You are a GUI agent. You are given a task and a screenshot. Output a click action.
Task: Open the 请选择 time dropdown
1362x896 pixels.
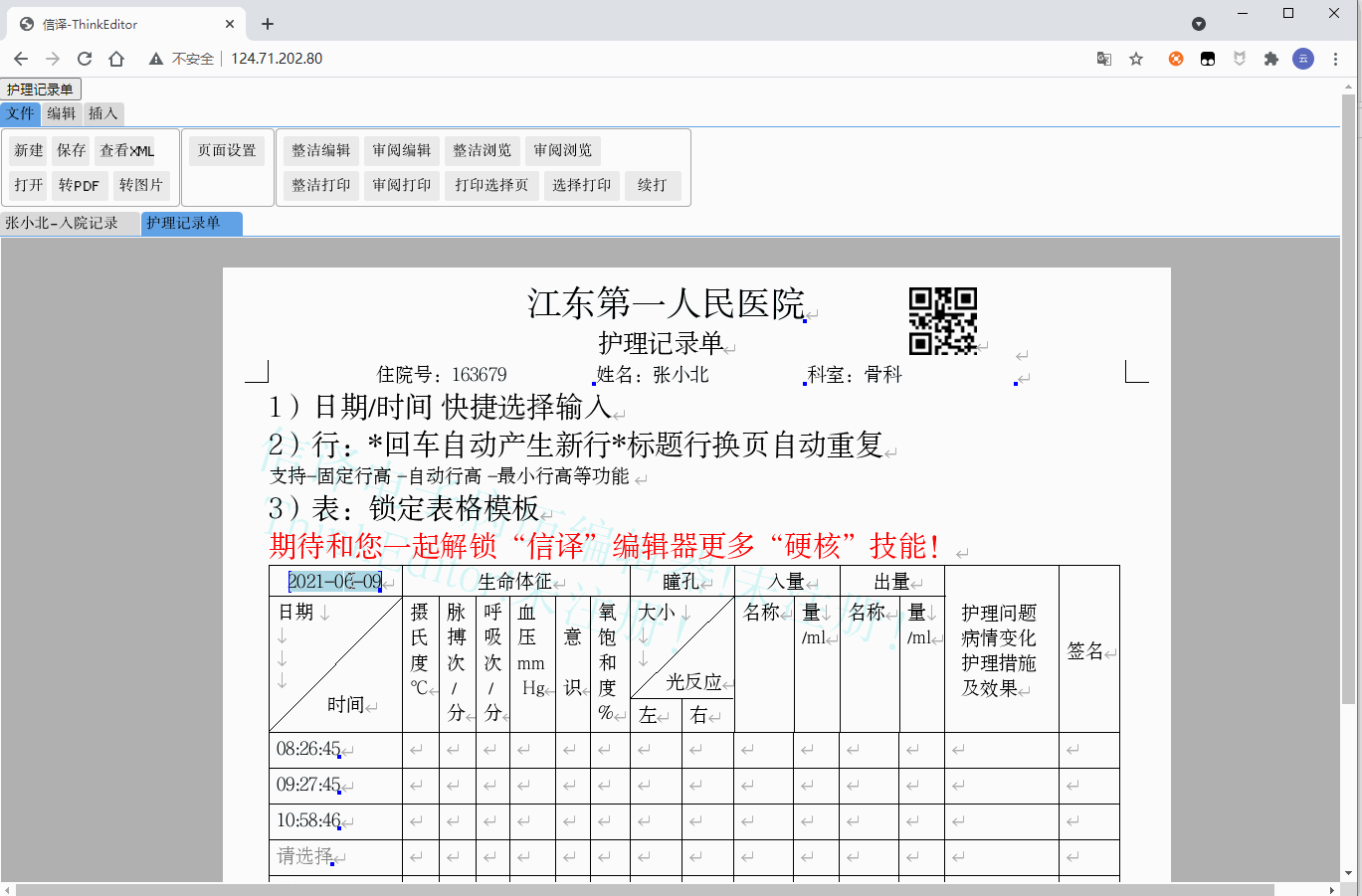click(x=304, y=856)
